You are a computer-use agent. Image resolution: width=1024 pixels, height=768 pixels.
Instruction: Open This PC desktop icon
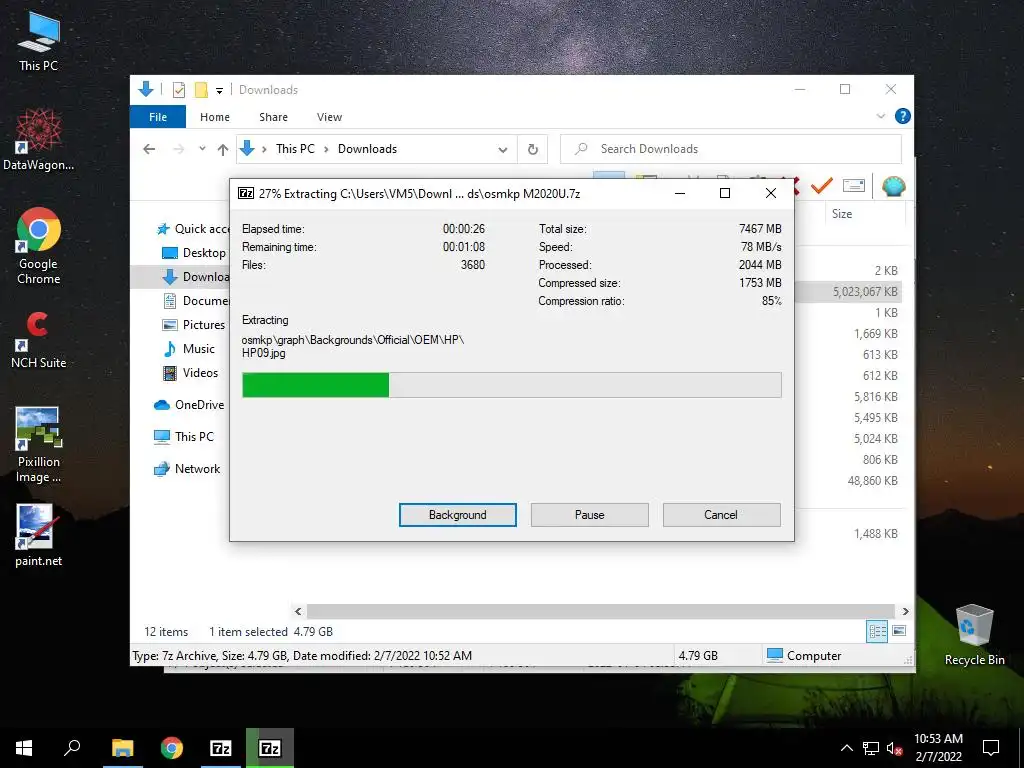click(39, 40)
